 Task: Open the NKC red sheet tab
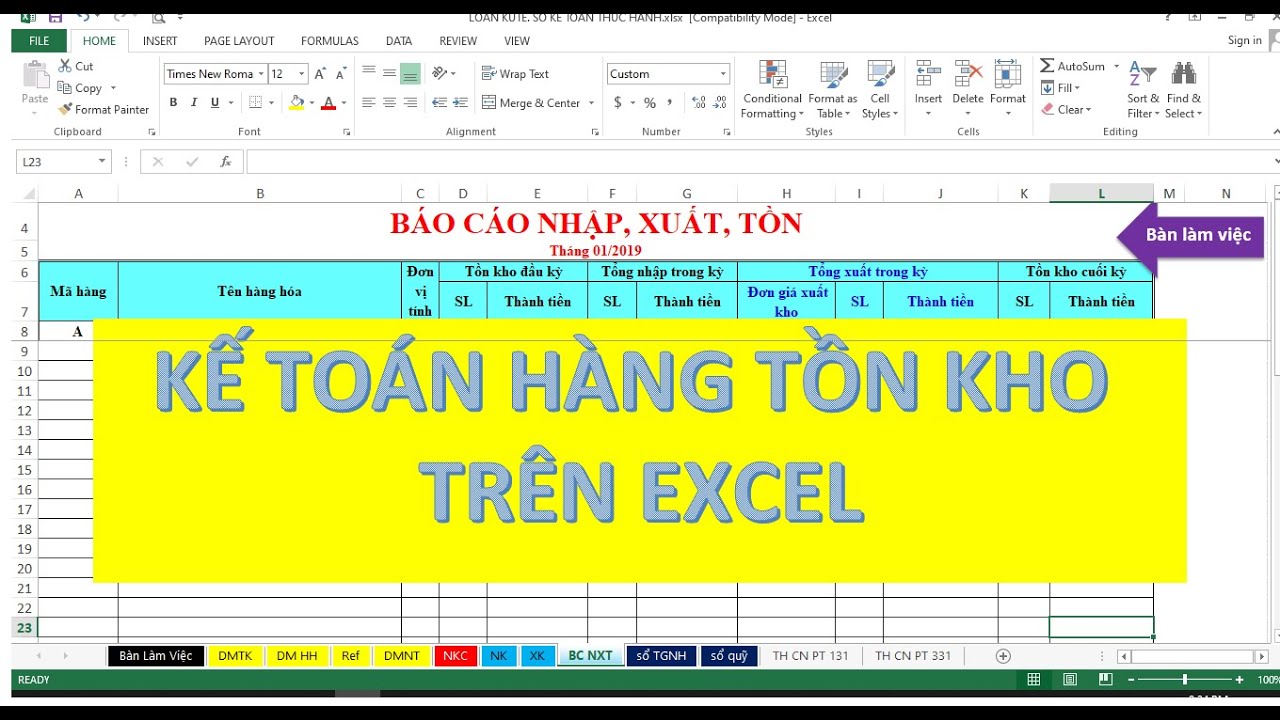455,656
